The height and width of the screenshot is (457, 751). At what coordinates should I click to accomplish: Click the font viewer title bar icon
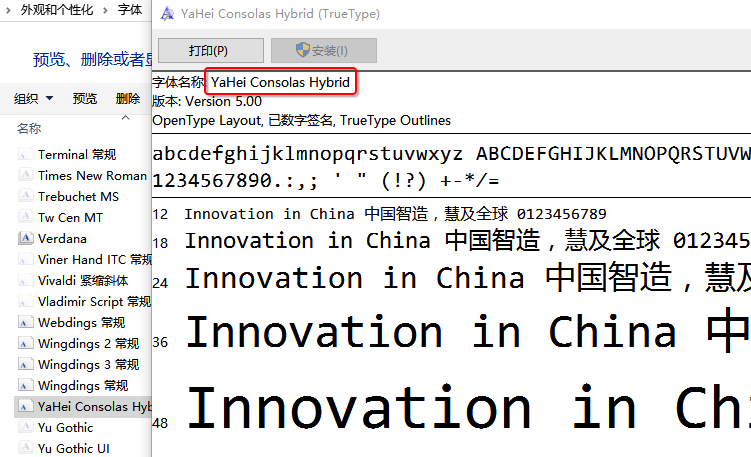pyautogui.click(x=167, y=13)
